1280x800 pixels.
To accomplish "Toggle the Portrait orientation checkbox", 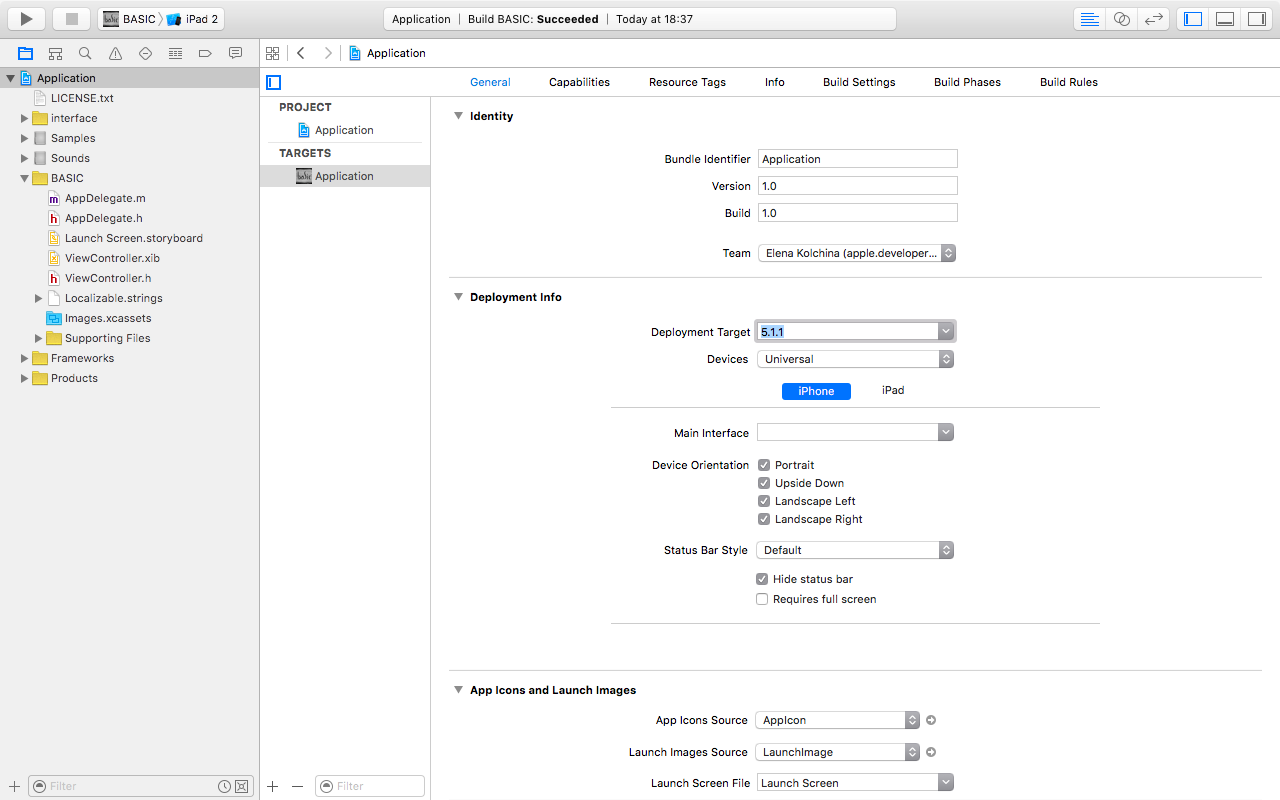I will 764,465.
